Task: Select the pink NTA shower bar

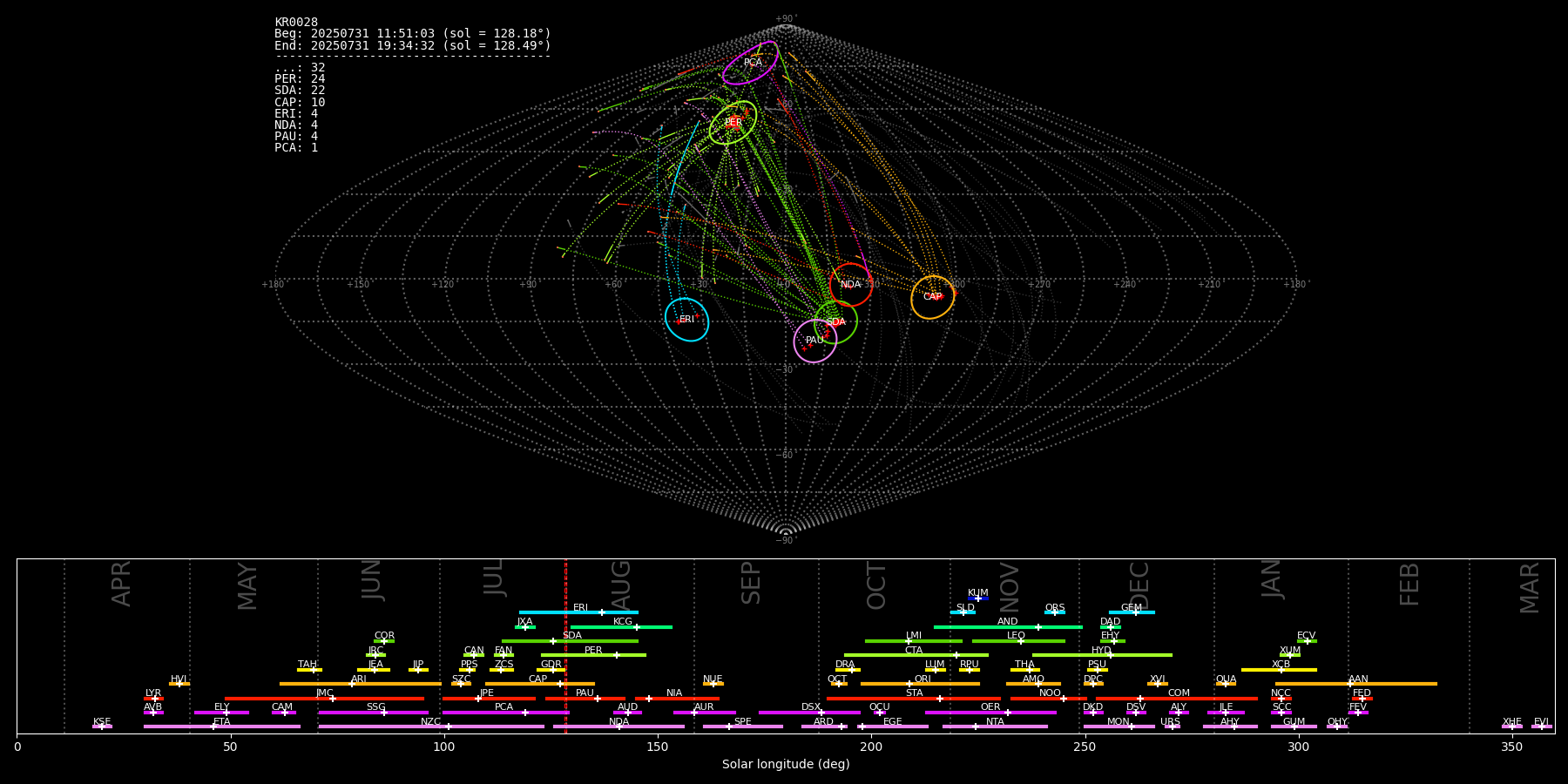Action: tap(995, 727)
